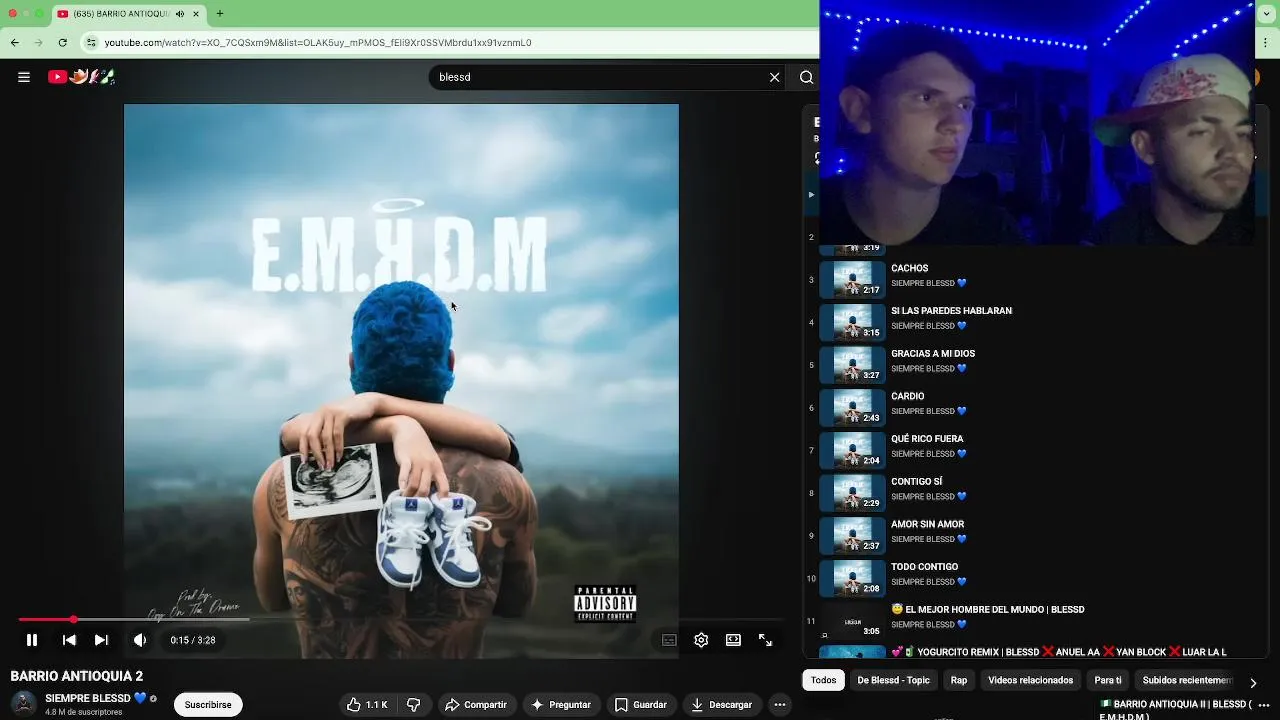This screenshot has width=1280, height=720.
Task: Go to the YouTube home logo
Action: (82, 77)
